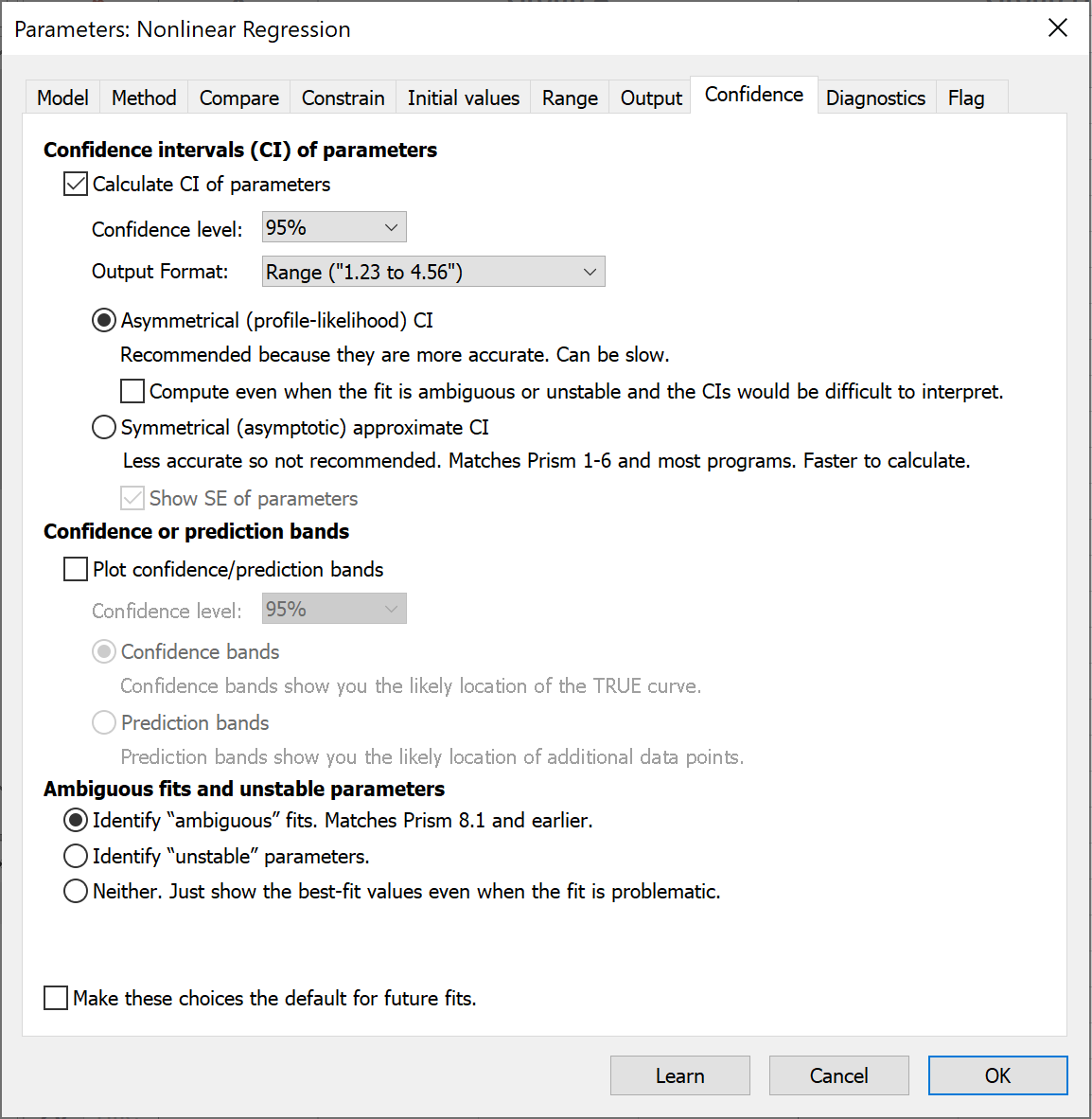Select Identify "ambiguous" fits option
The width and height of the screenshot is (1092, 1119).
point(76,821)
